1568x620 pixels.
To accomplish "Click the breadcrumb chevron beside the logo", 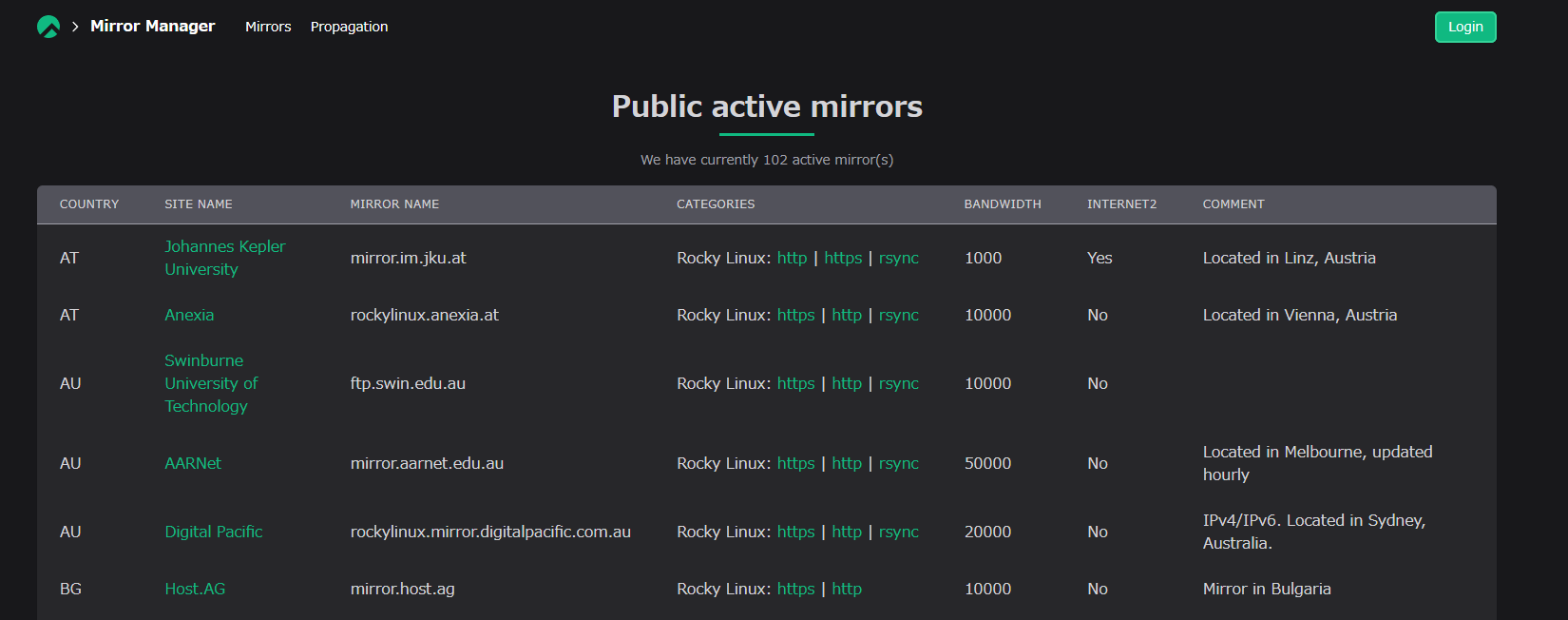I will coord(75,27).
